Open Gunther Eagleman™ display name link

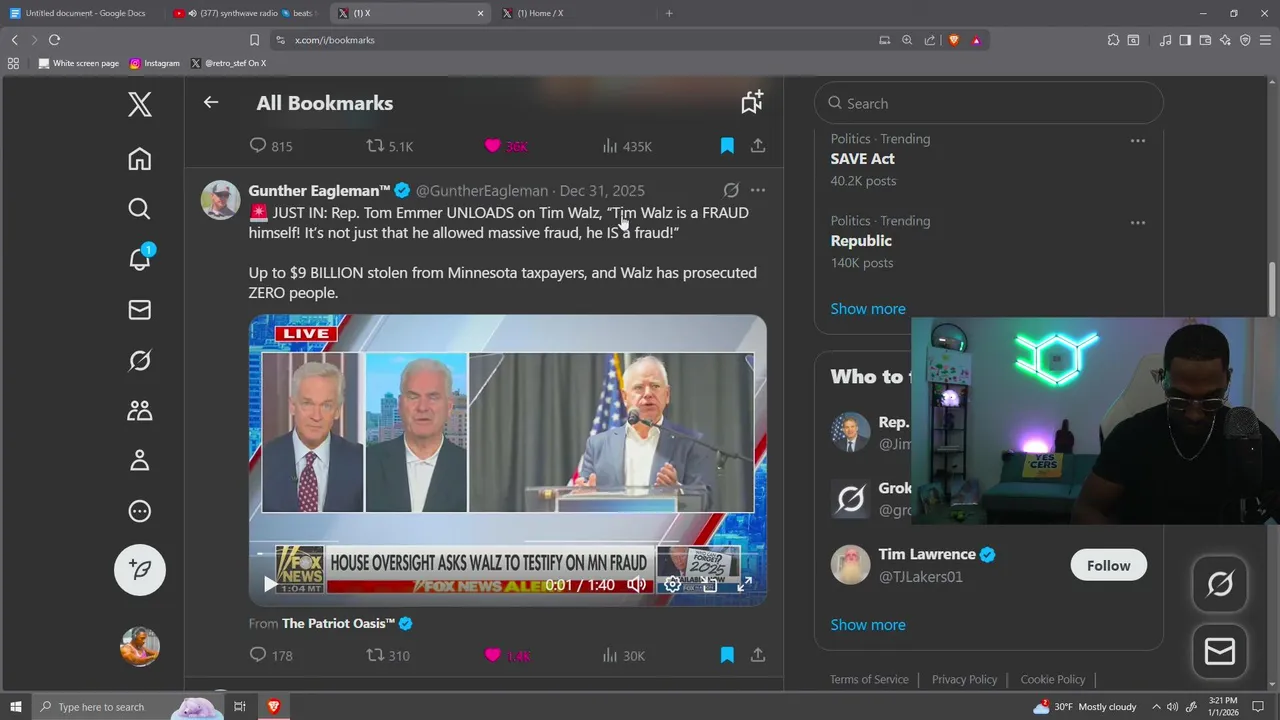[x=320, y=190]
